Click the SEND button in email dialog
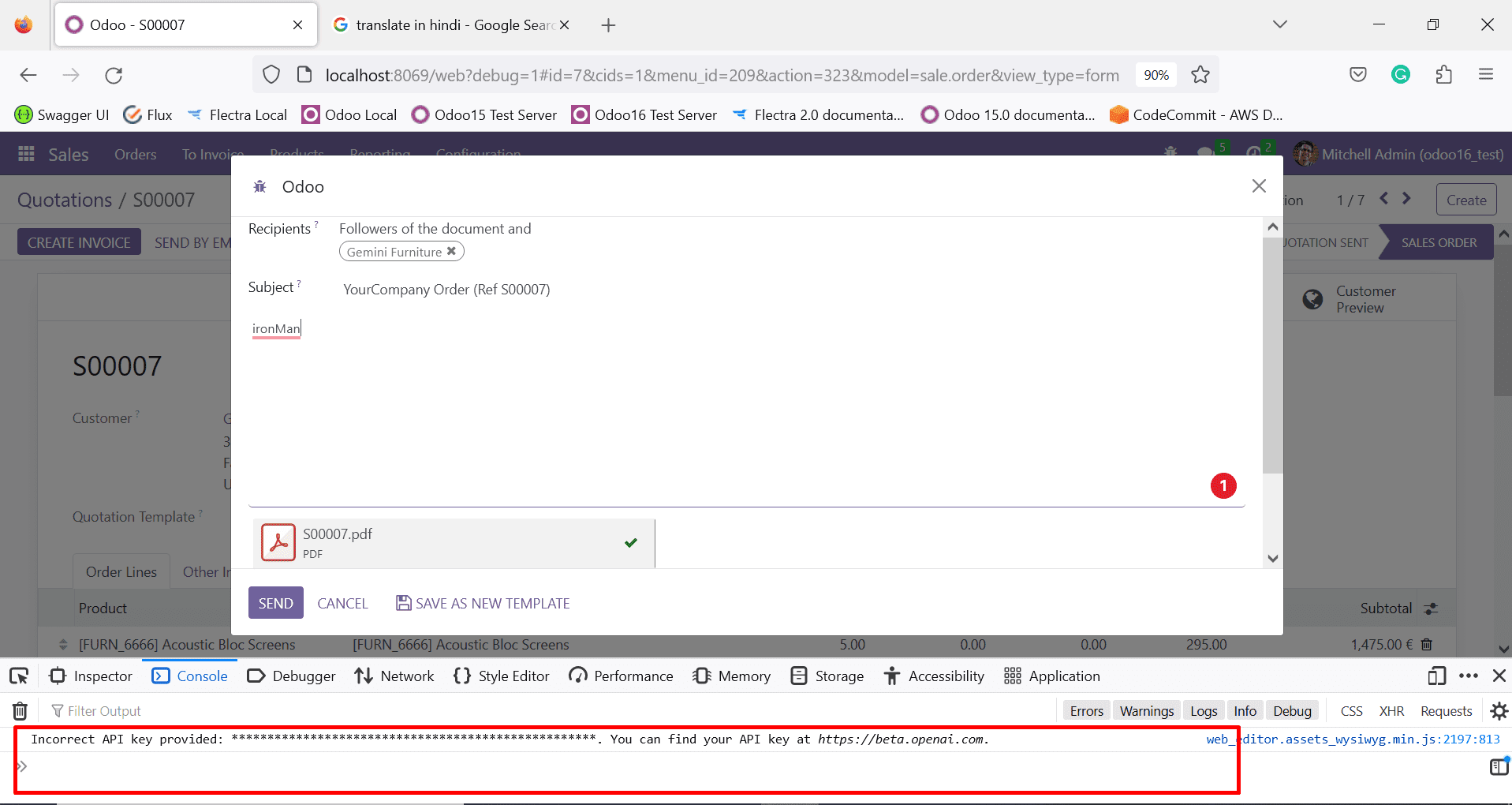 coord(274,602)
